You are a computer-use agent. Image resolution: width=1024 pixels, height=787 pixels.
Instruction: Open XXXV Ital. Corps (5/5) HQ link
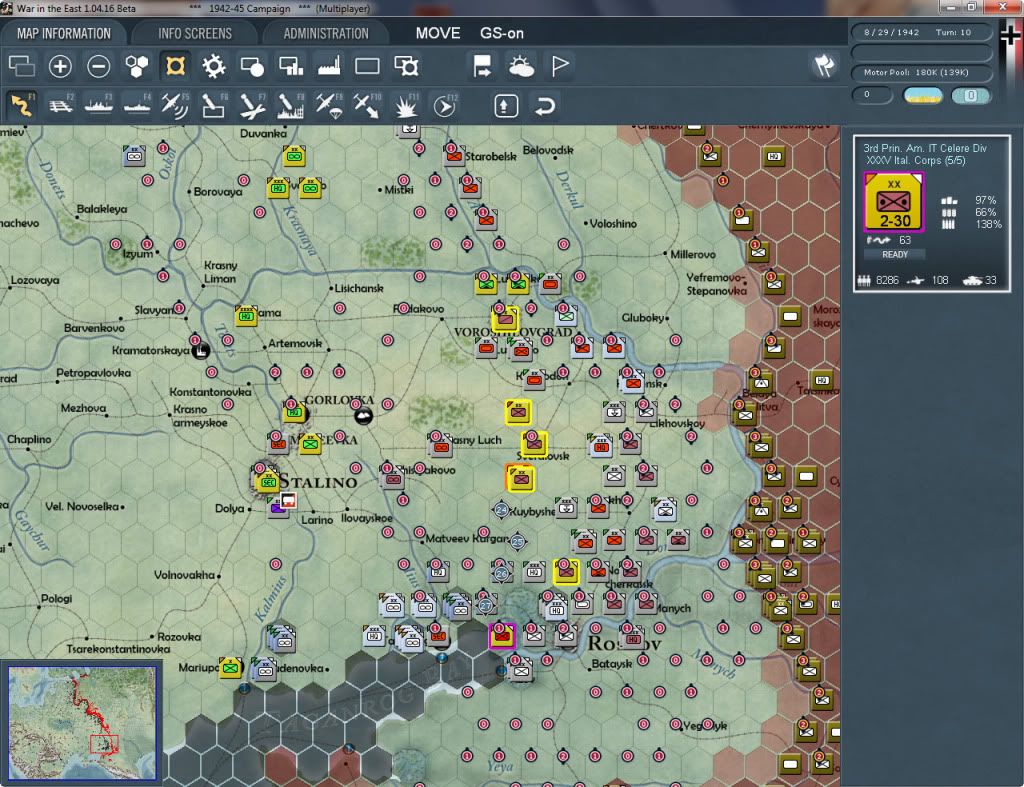coord(916,161)
